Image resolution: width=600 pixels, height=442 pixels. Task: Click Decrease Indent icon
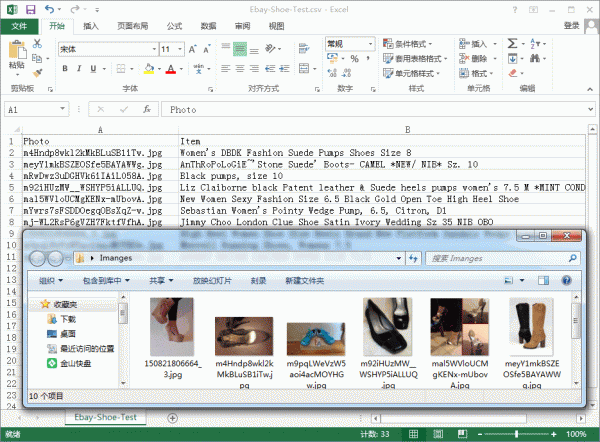270,69
